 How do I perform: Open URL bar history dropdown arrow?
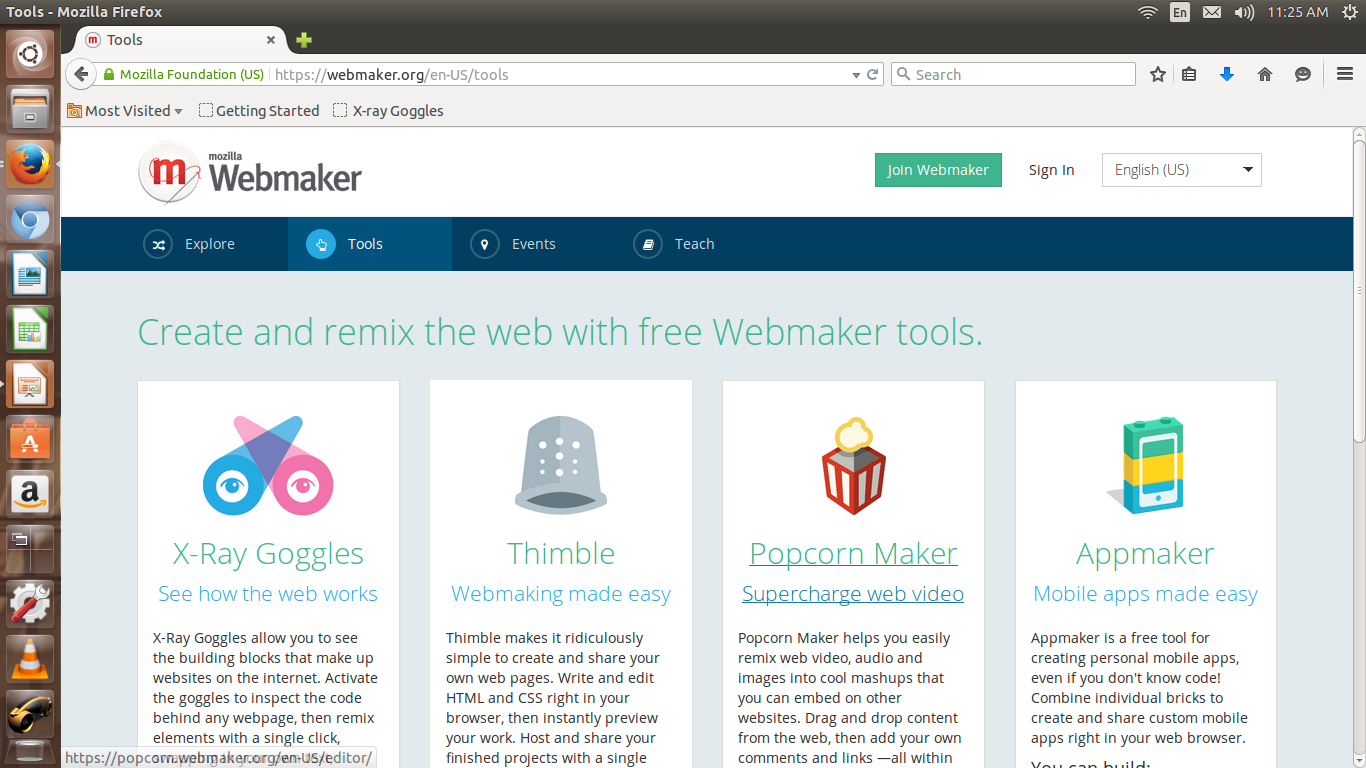pyautogui.click(x=856, y=75)
